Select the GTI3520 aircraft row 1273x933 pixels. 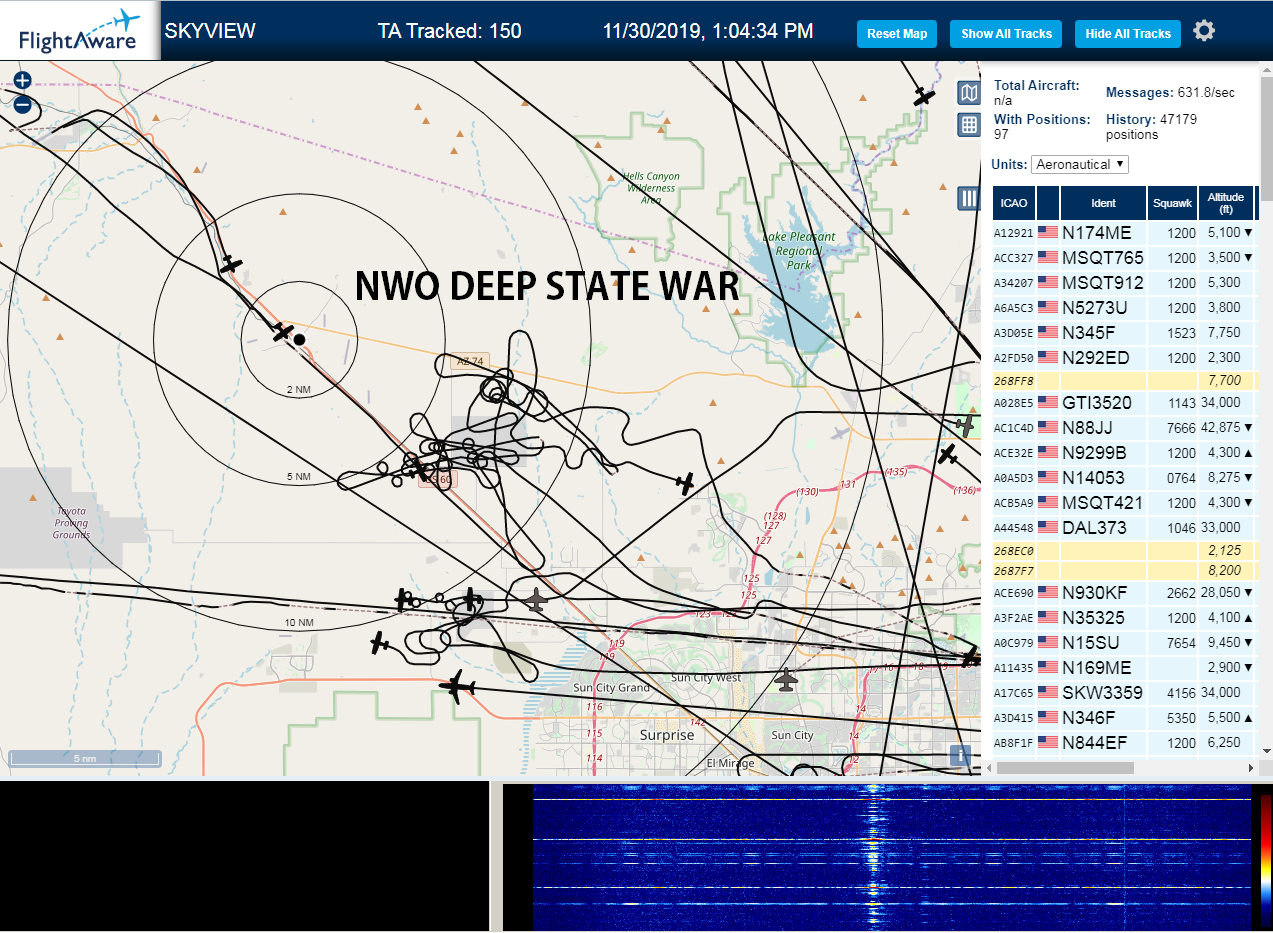(1125, 403)
